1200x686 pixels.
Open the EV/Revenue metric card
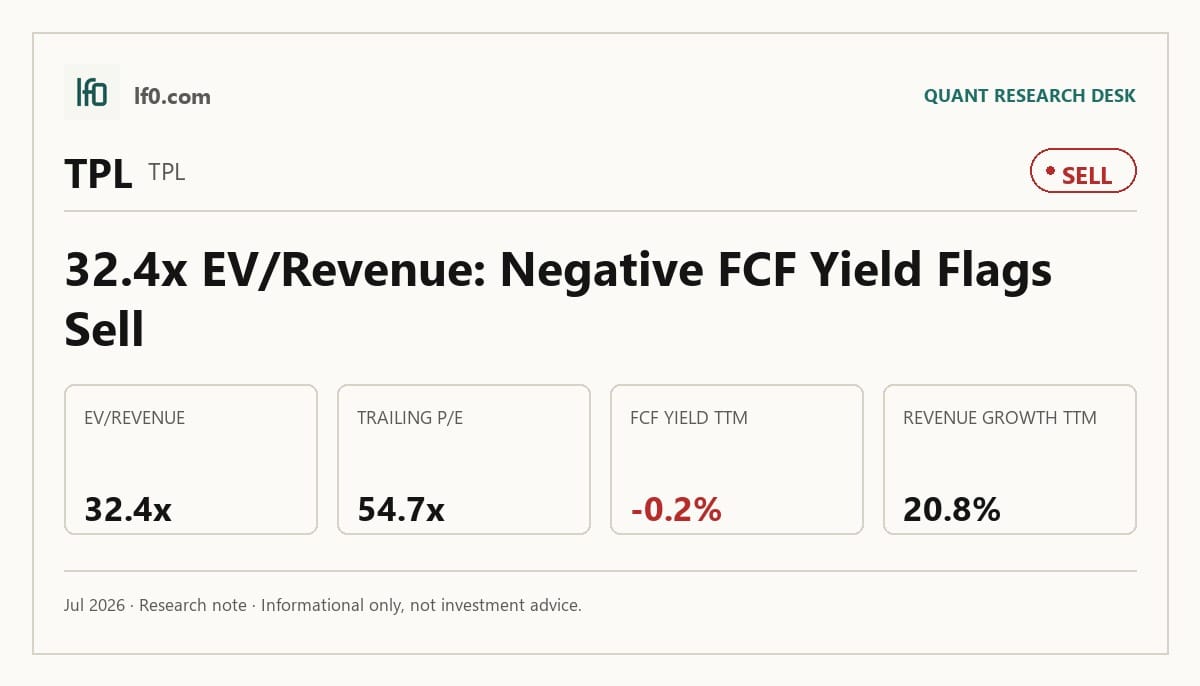[191, 460]
